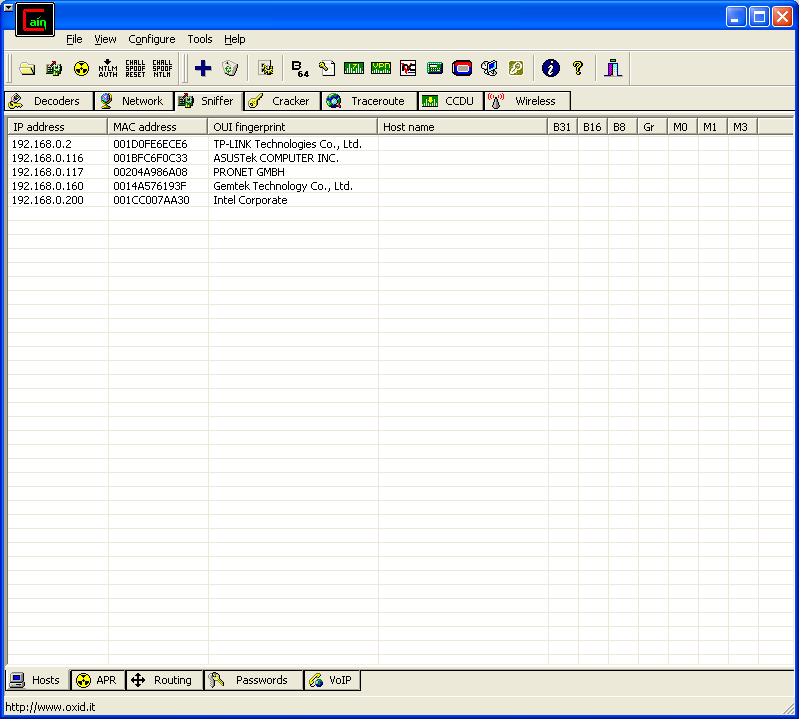Click the yellow gear configure icon

coord(265,68)
